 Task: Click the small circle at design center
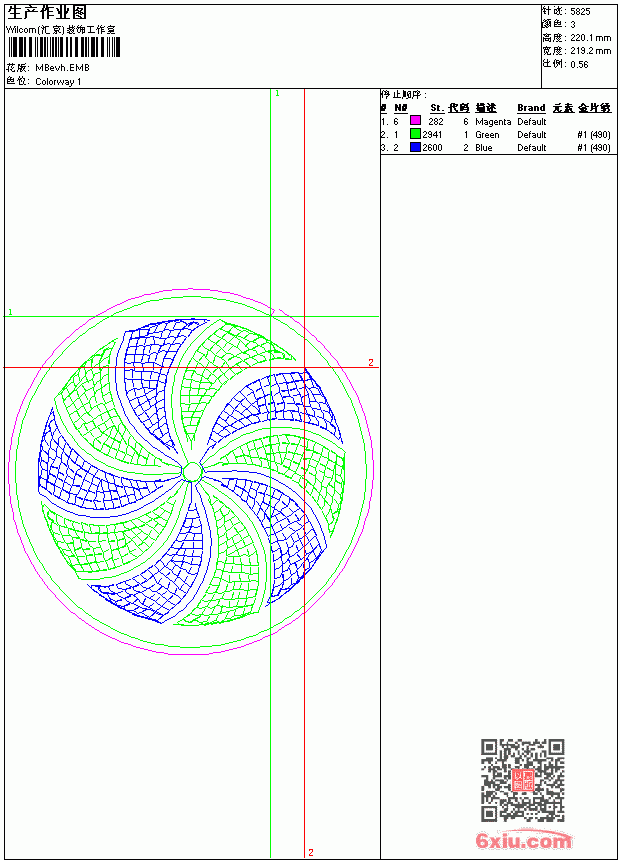click(x=192, y=472)
